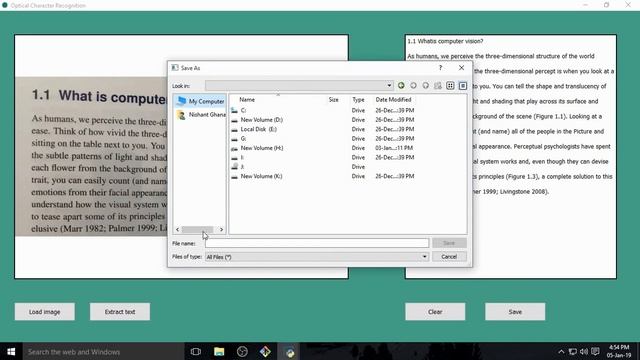Viewport: 640px width, 360px height.
Task: Click the Back arrow in Save As toolbar
Action: coord(401,85)
